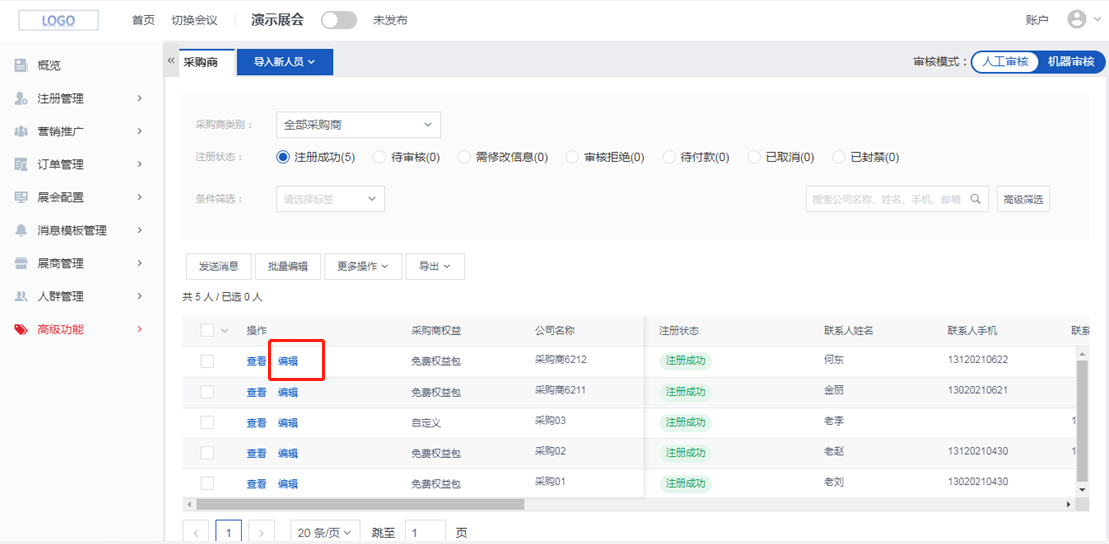1109x544 pixels.
Task: Go to previous page arrow
Action: tap(195, 533)
